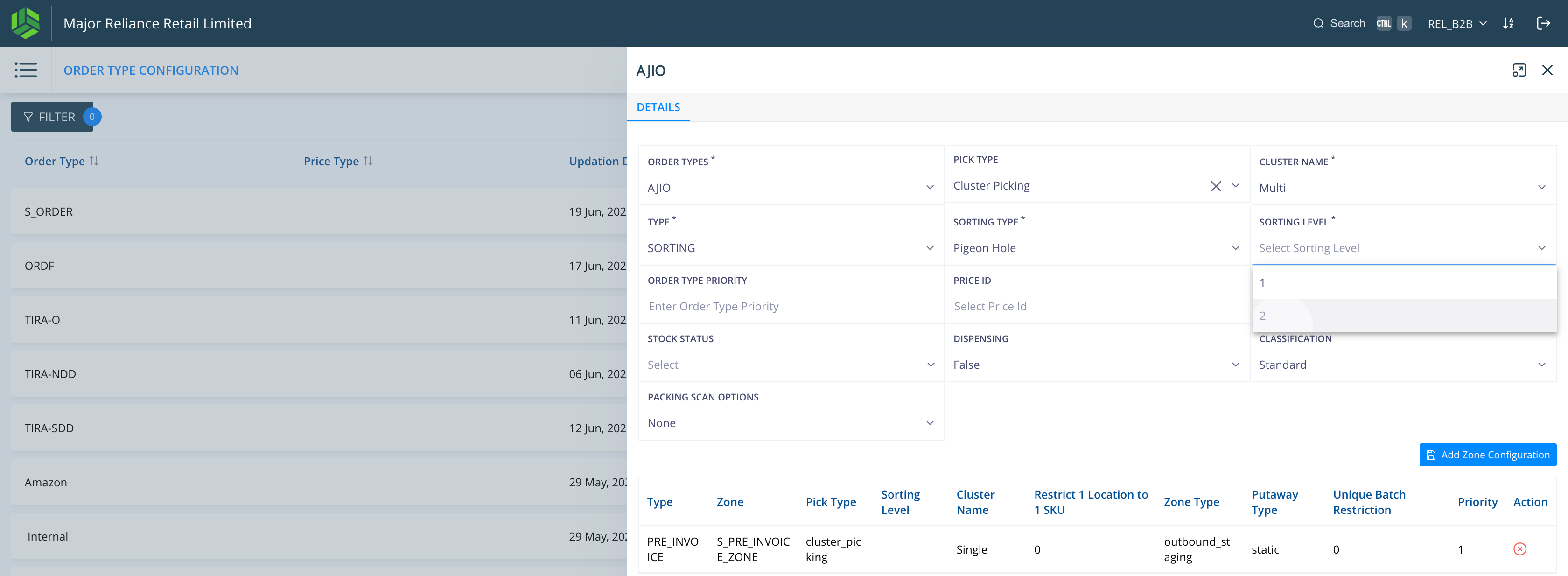
Task: Select the Internal row
Action: point(319,536)
